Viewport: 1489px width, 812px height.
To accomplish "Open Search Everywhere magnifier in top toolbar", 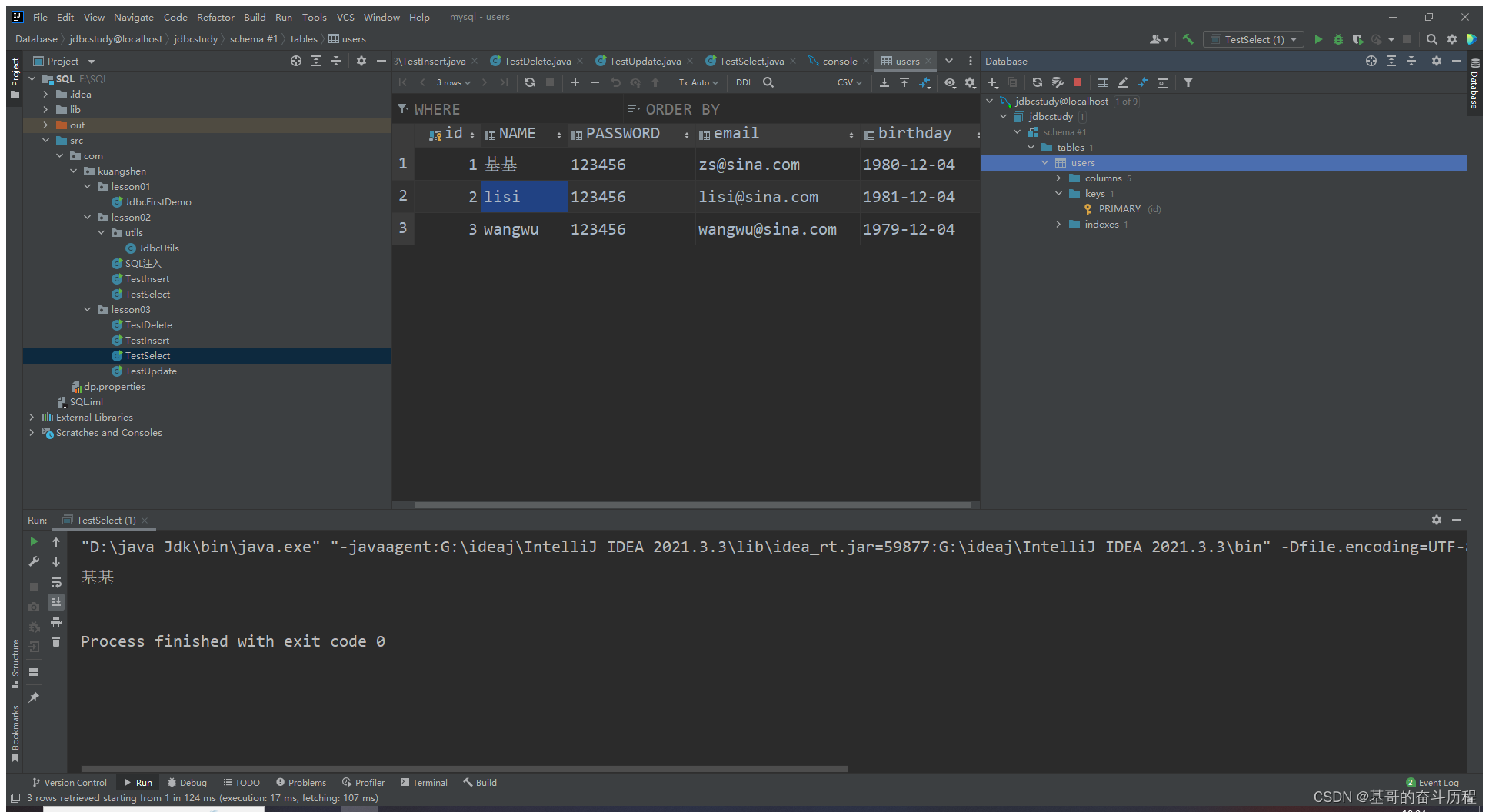I will coord(1431,39).
